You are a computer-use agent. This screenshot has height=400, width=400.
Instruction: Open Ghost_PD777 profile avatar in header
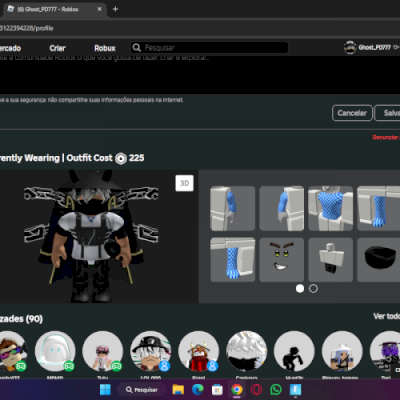point(350,48)
